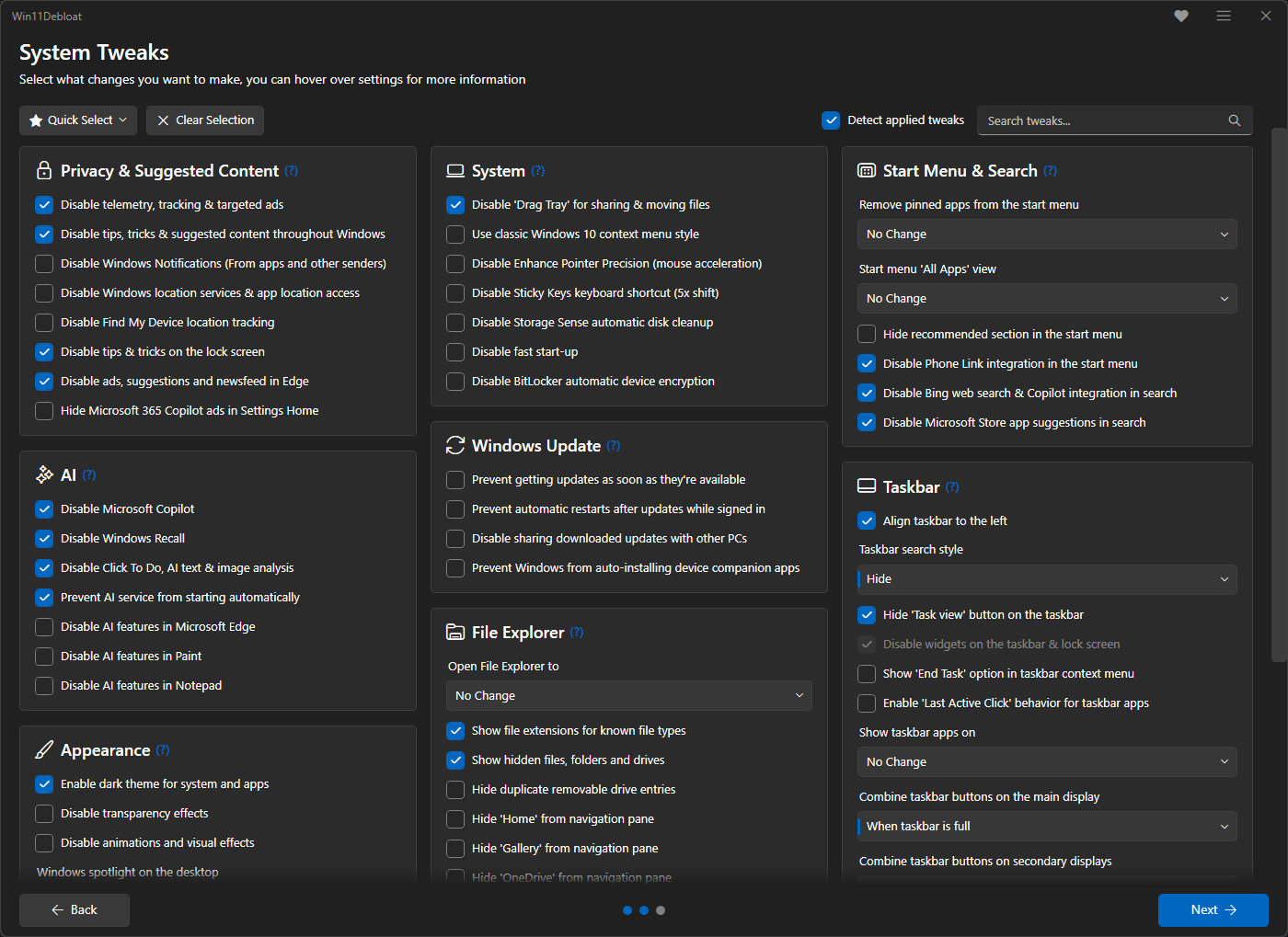This screenshot has width=1288, height=937.
Task: Click help icon next to Appearance heading
Action: tap(163, 750)
